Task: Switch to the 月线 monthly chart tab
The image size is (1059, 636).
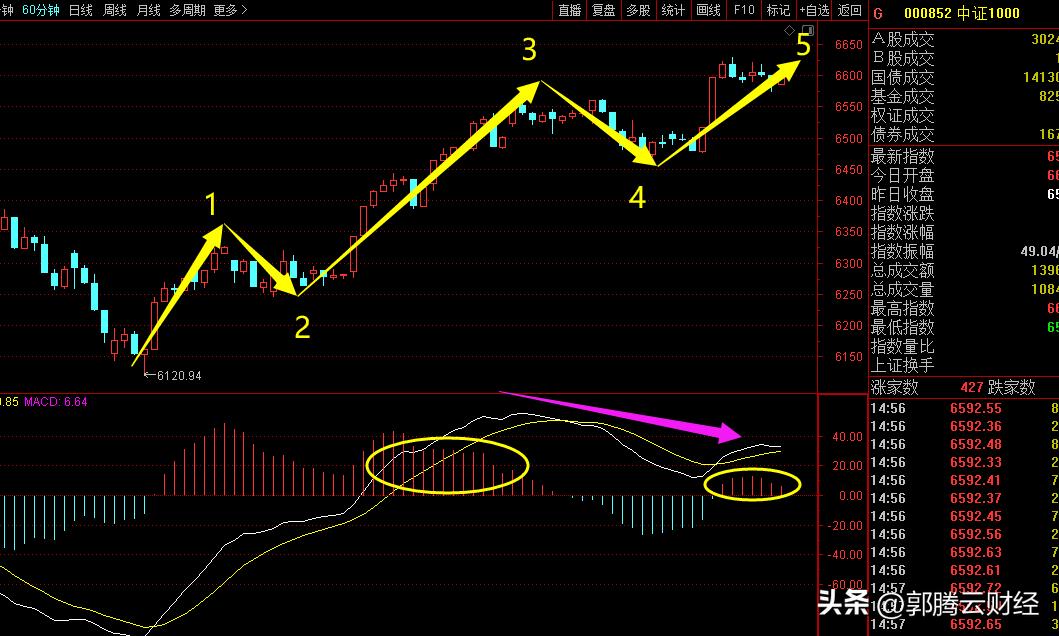Action: pos(149,10)
